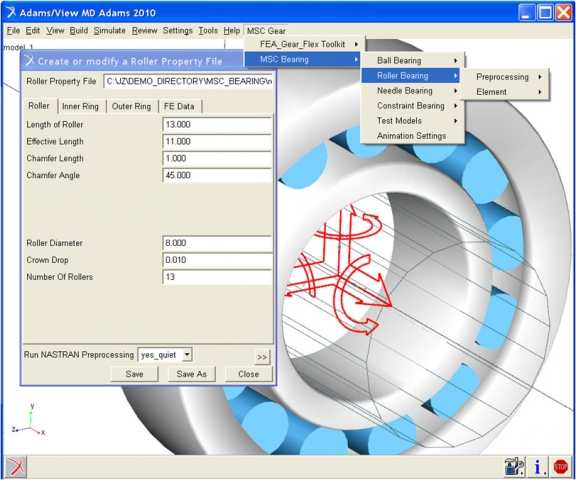
Task: Open the Simulate menu
Action: 109,30
